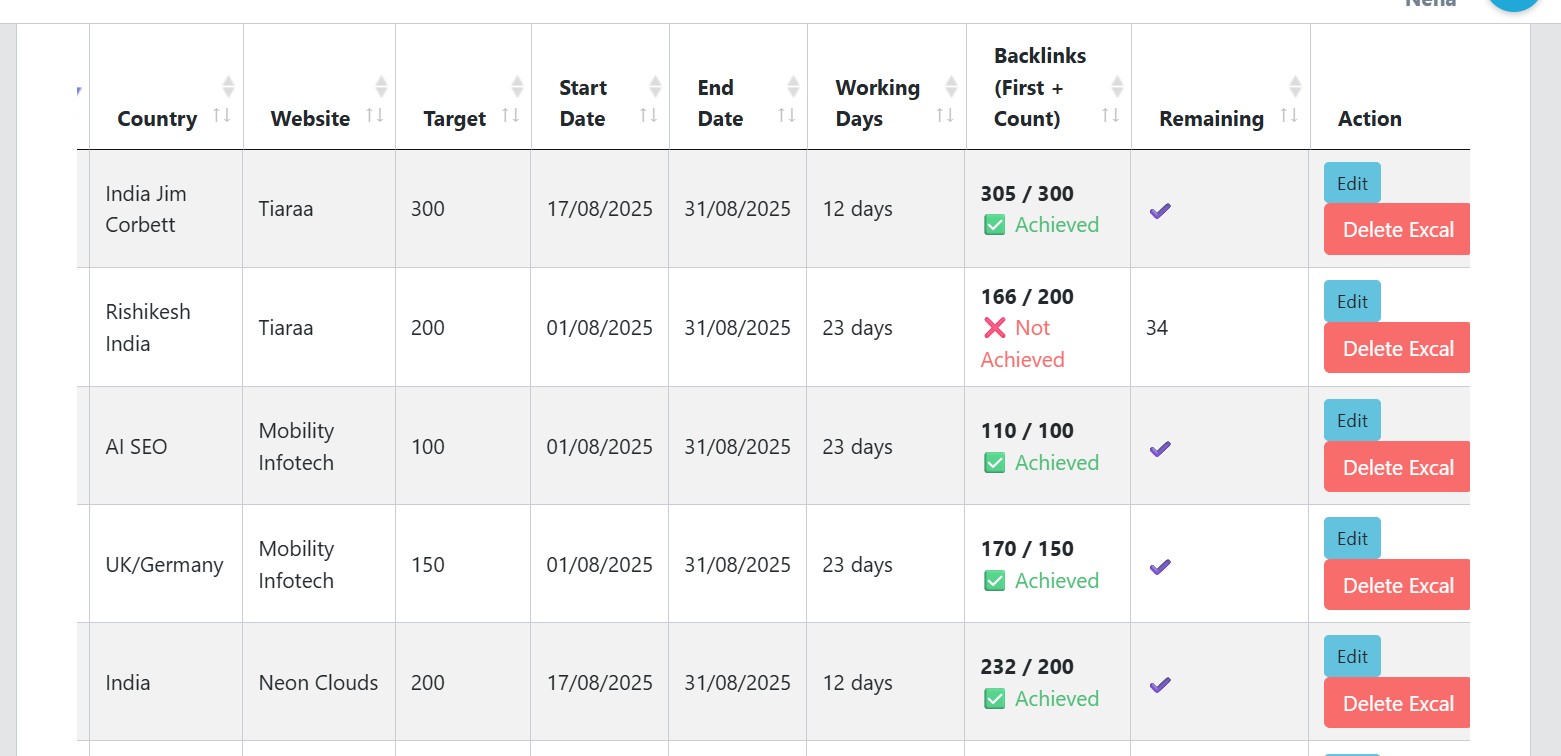Sort by Remaining column arrows
1561x756 pixels.
1289,116
